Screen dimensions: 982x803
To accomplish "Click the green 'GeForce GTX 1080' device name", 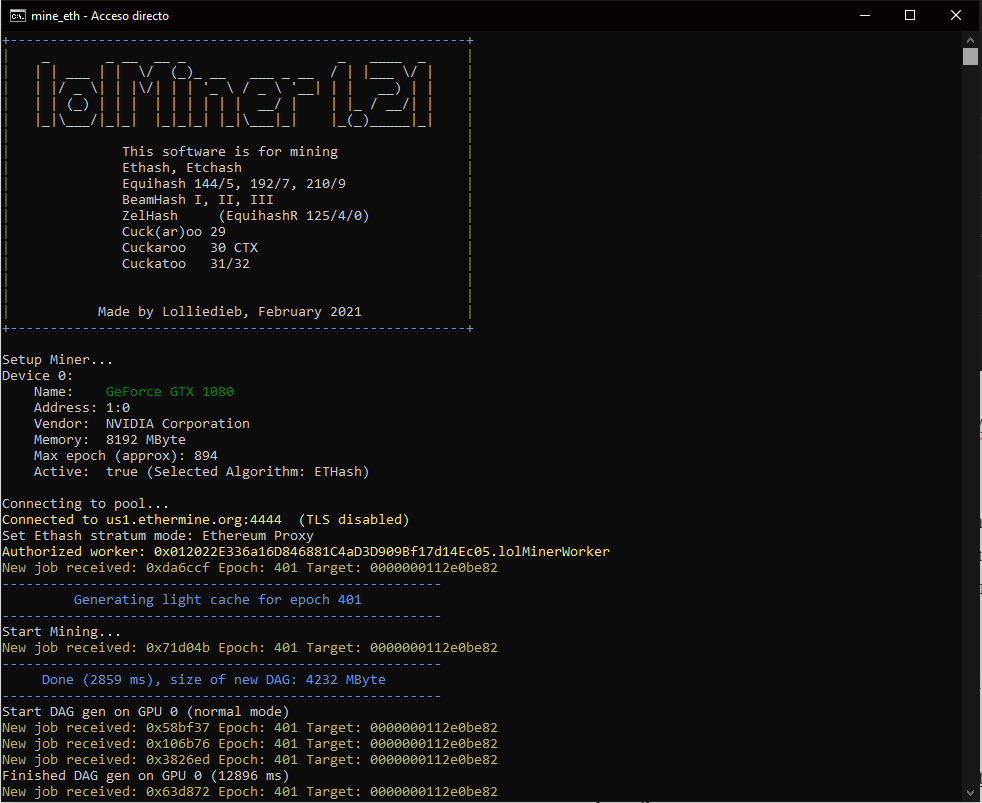I will pos(170,391).
